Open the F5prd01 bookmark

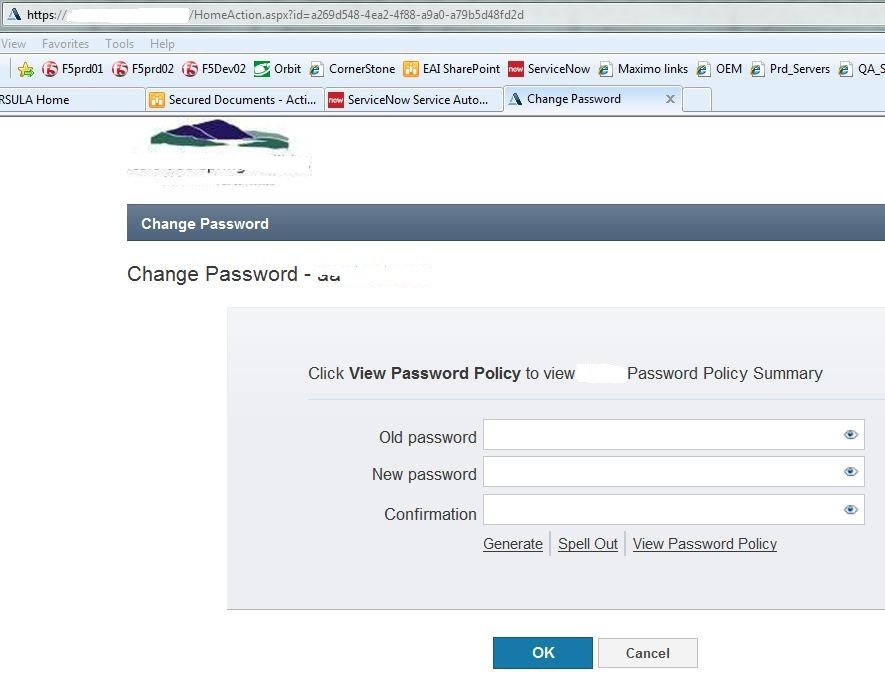pos(73,69)
